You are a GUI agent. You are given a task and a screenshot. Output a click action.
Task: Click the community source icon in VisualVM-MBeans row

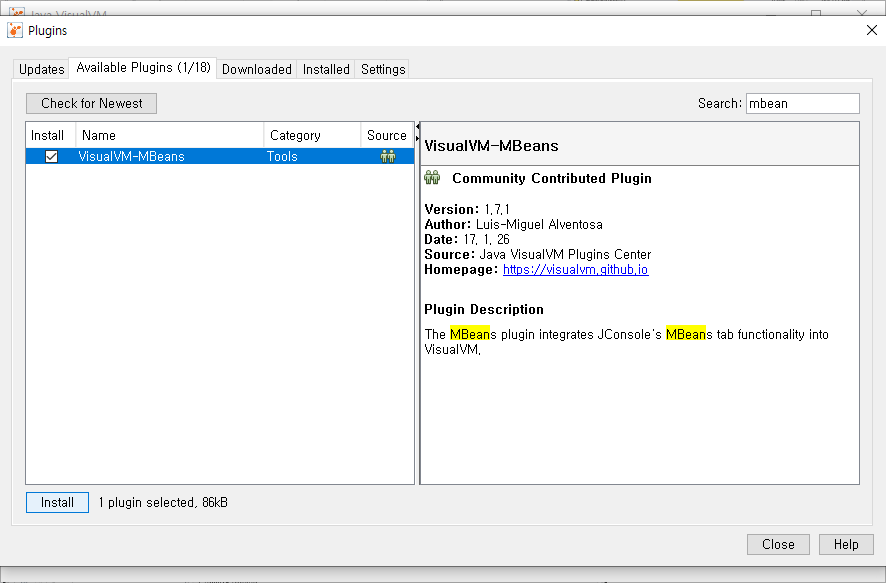click(x=388, y=156)
